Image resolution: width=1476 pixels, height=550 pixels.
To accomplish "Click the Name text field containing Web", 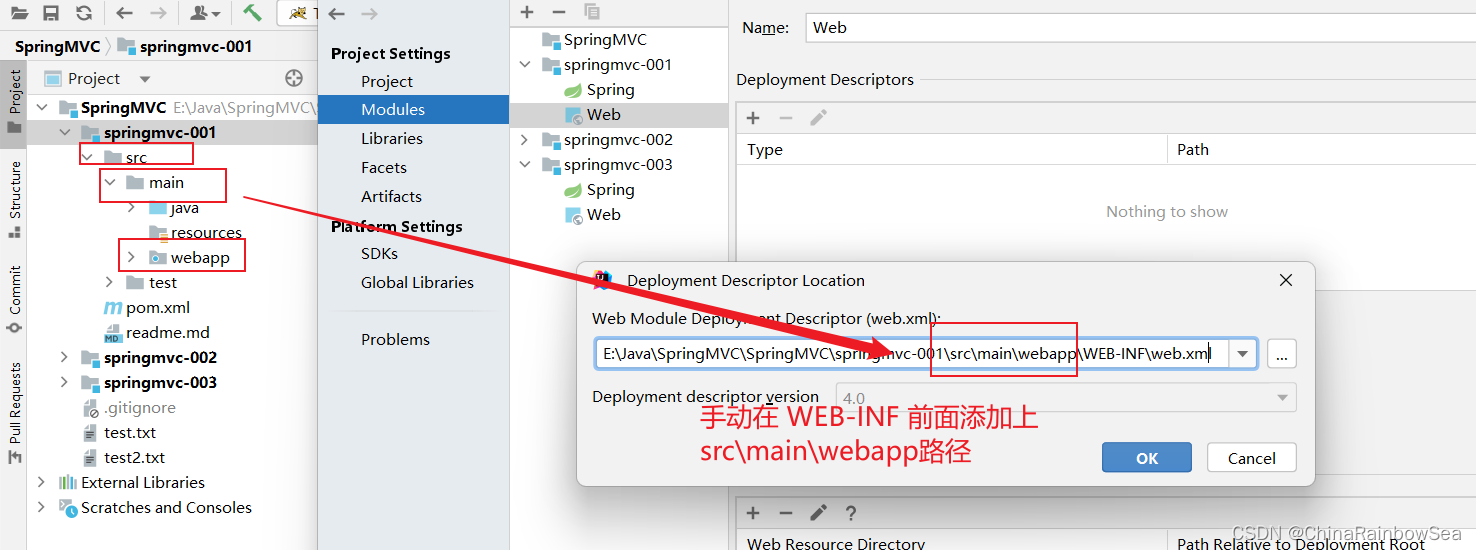I will [1138, 28].
